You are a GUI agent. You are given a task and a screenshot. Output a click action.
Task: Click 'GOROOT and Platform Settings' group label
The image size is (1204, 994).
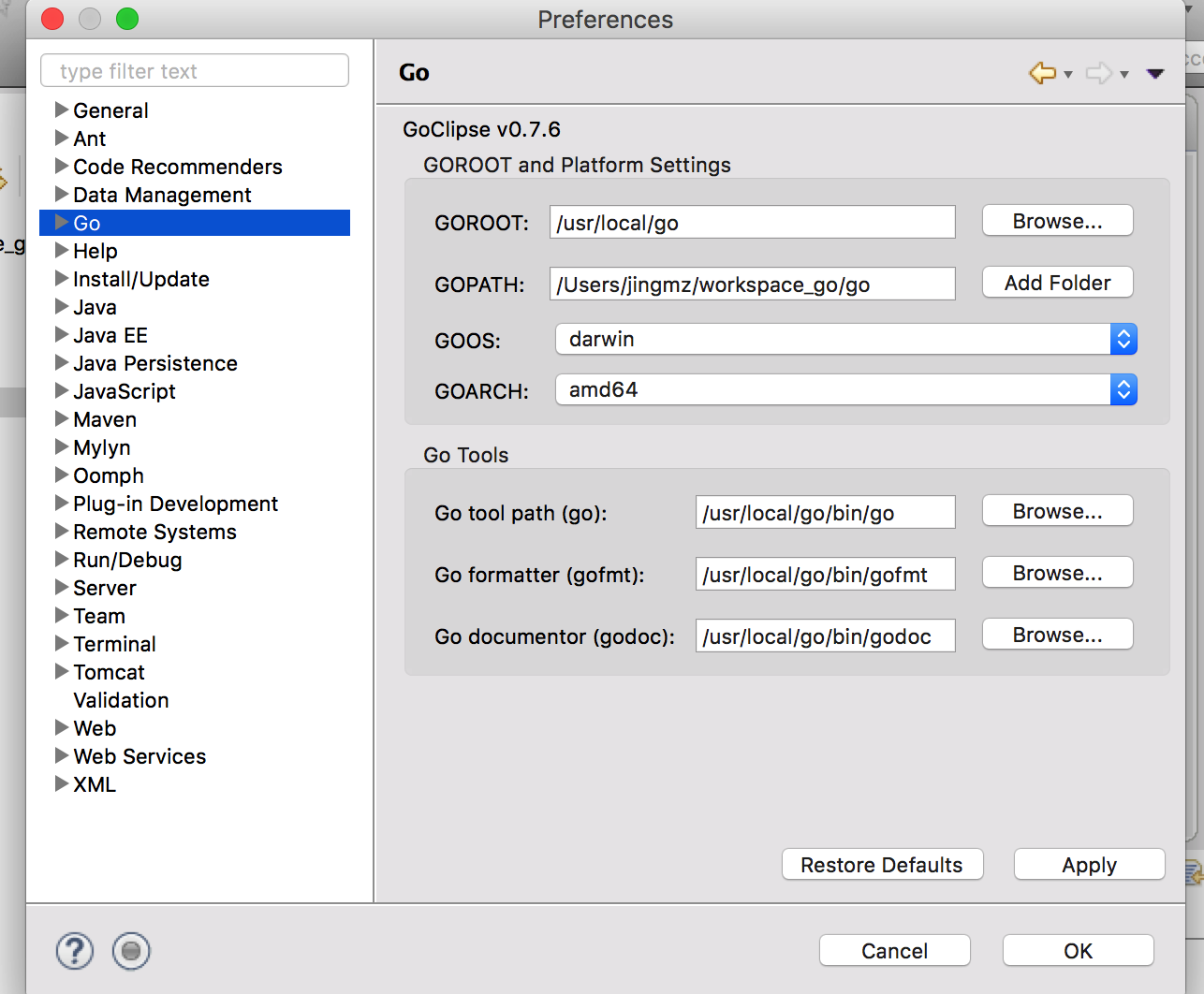click(578, 165)
